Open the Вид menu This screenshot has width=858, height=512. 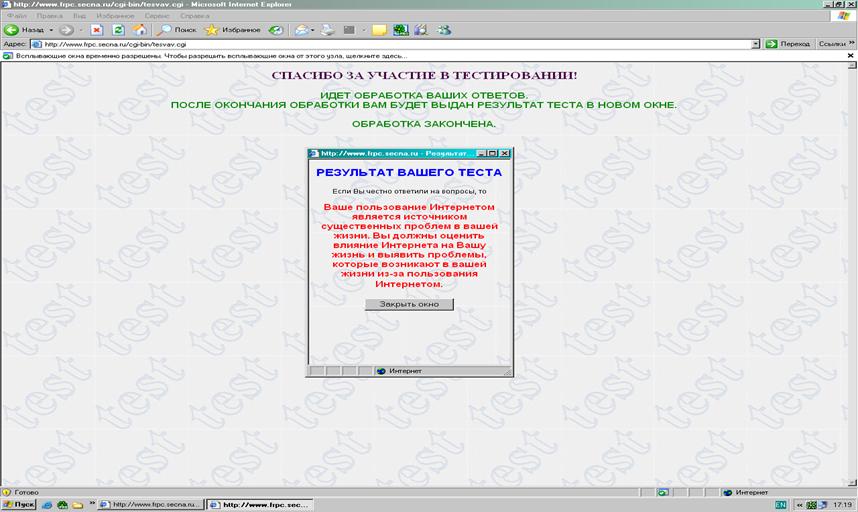[79, 16]
